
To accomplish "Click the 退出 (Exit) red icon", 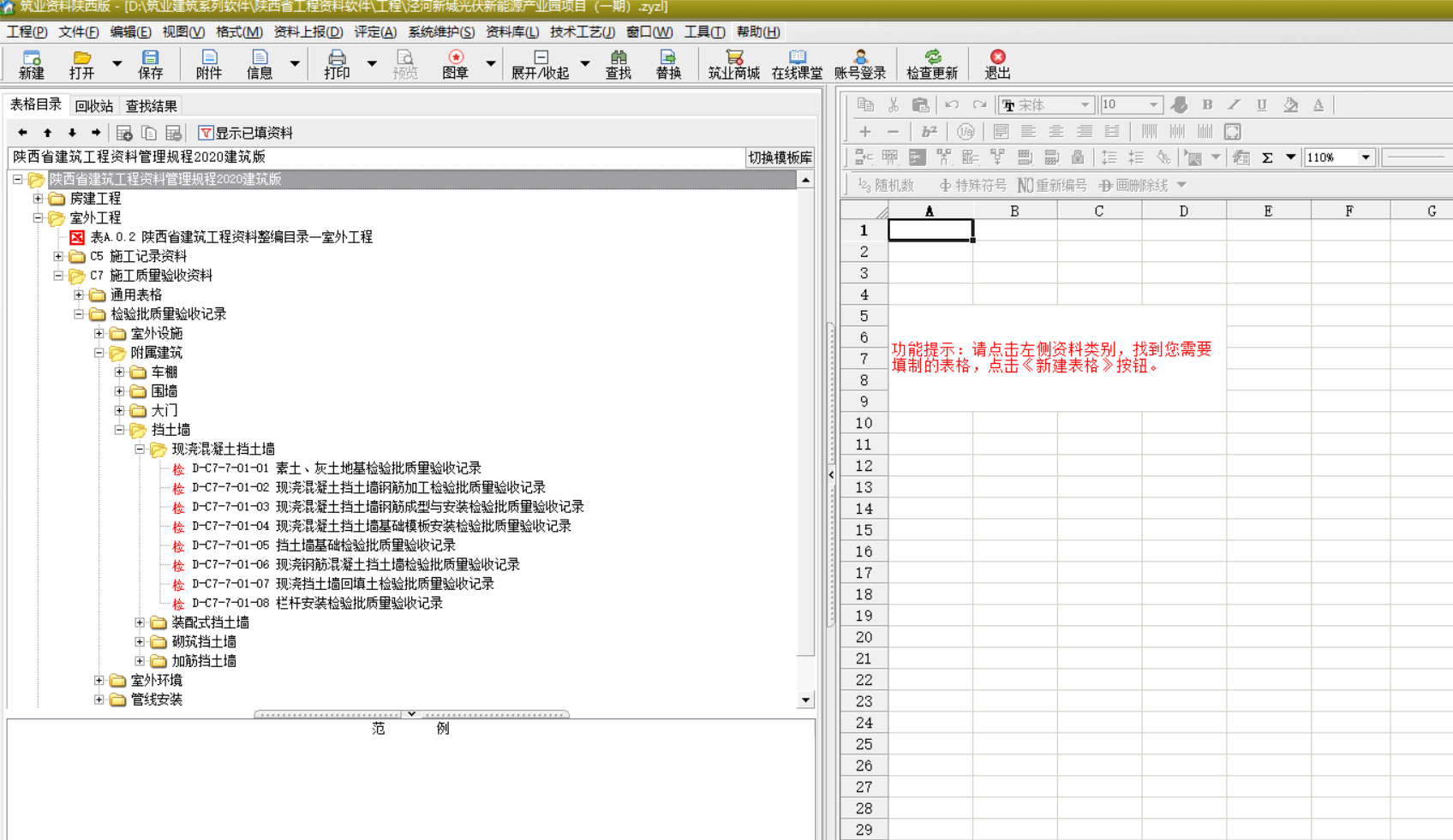I will (997, 64).
